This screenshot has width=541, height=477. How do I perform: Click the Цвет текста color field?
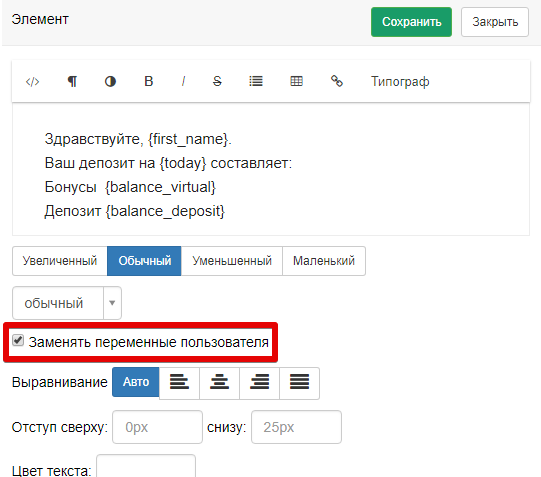(146, 466)
